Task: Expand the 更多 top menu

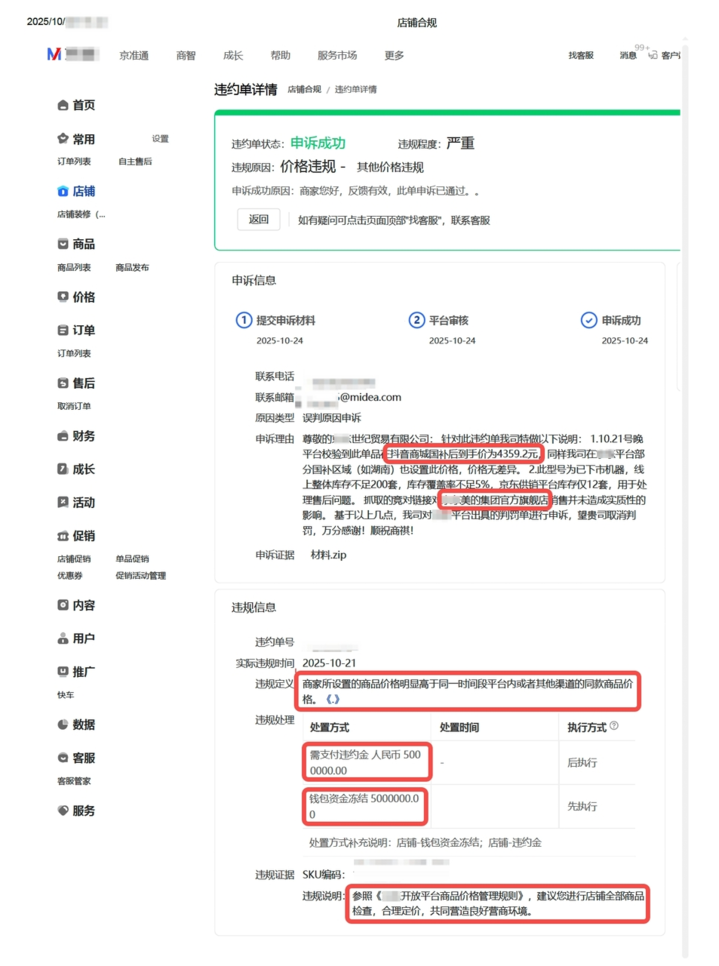Action: coord(394,56)
